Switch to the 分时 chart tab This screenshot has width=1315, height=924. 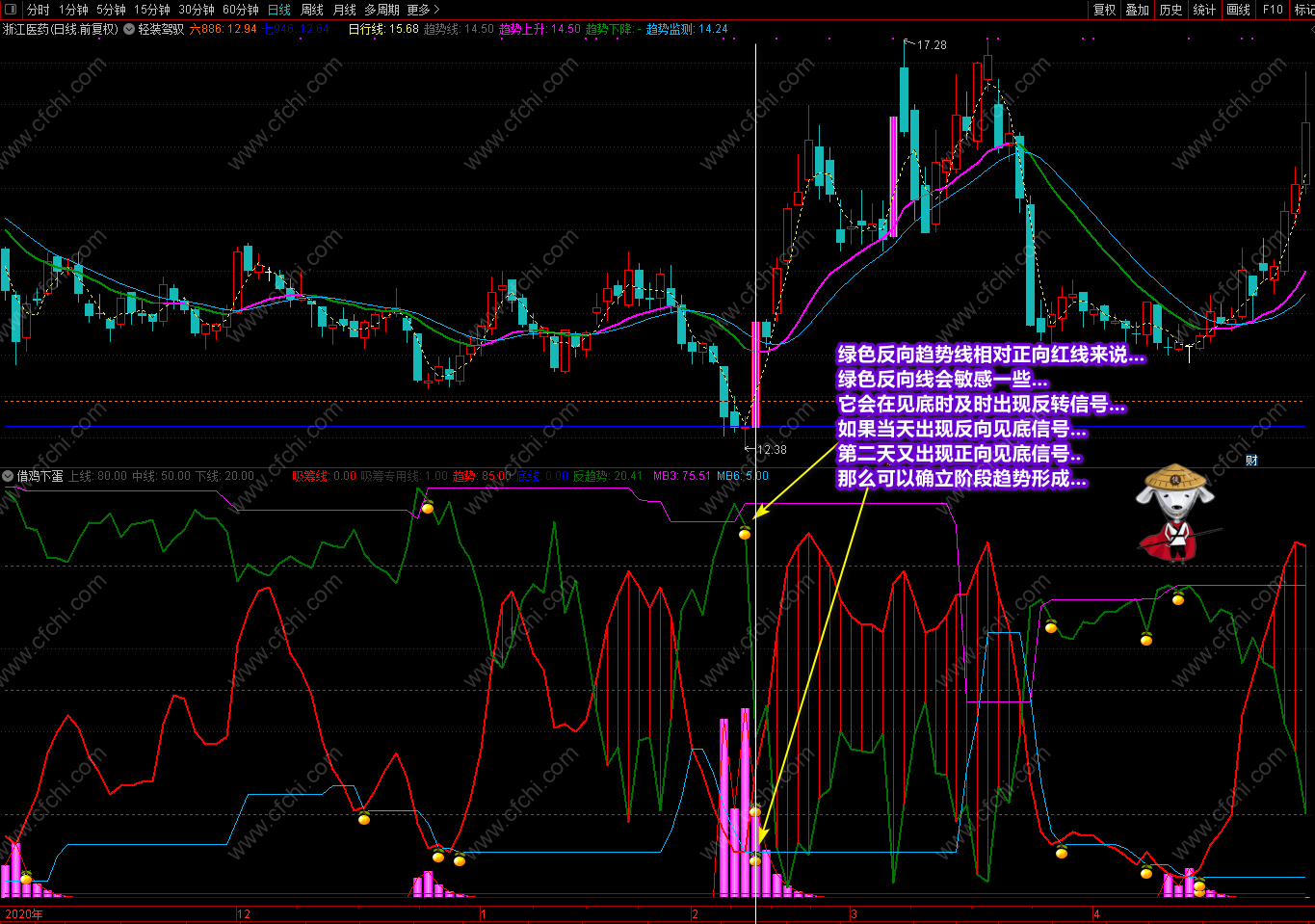(39, 10)
